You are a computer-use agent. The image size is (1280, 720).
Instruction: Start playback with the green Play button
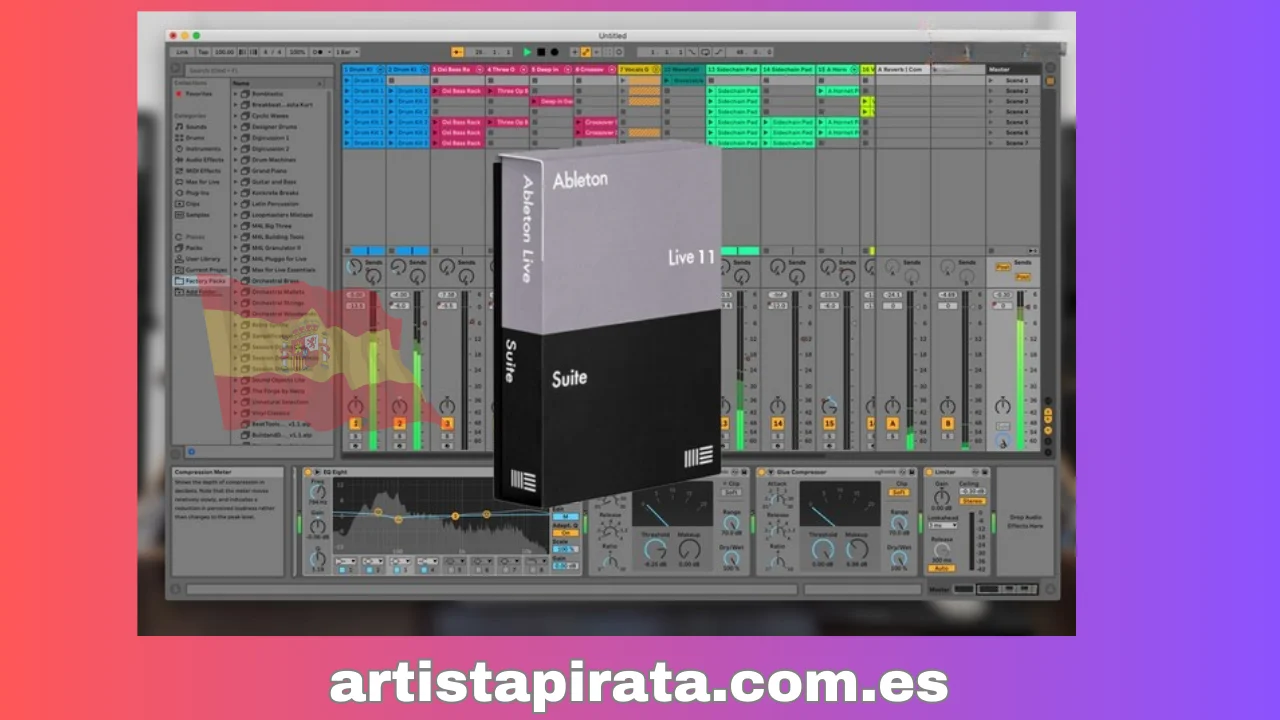pos(527,52)
